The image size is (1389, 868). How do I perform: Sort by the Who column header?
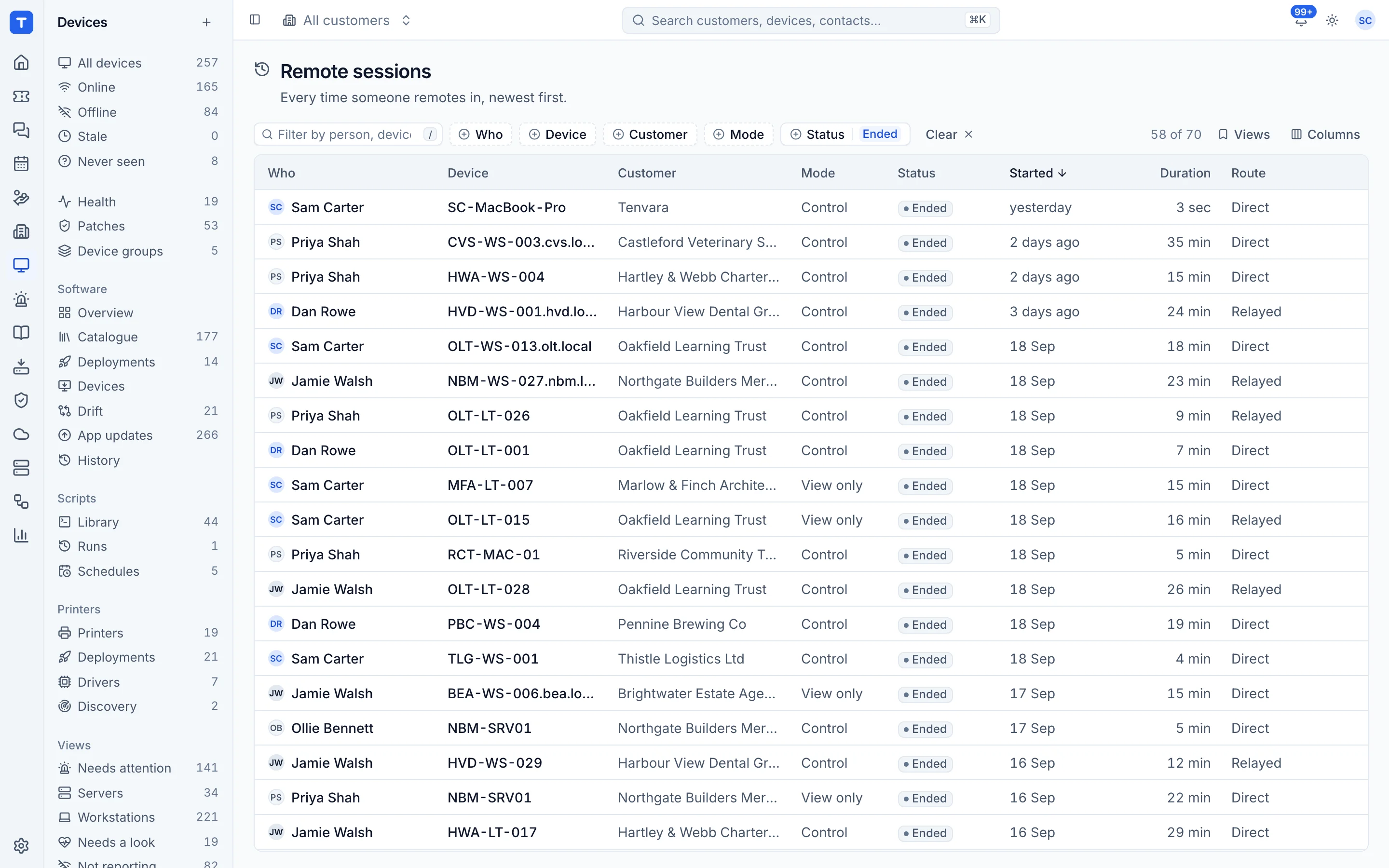(281, 173)
